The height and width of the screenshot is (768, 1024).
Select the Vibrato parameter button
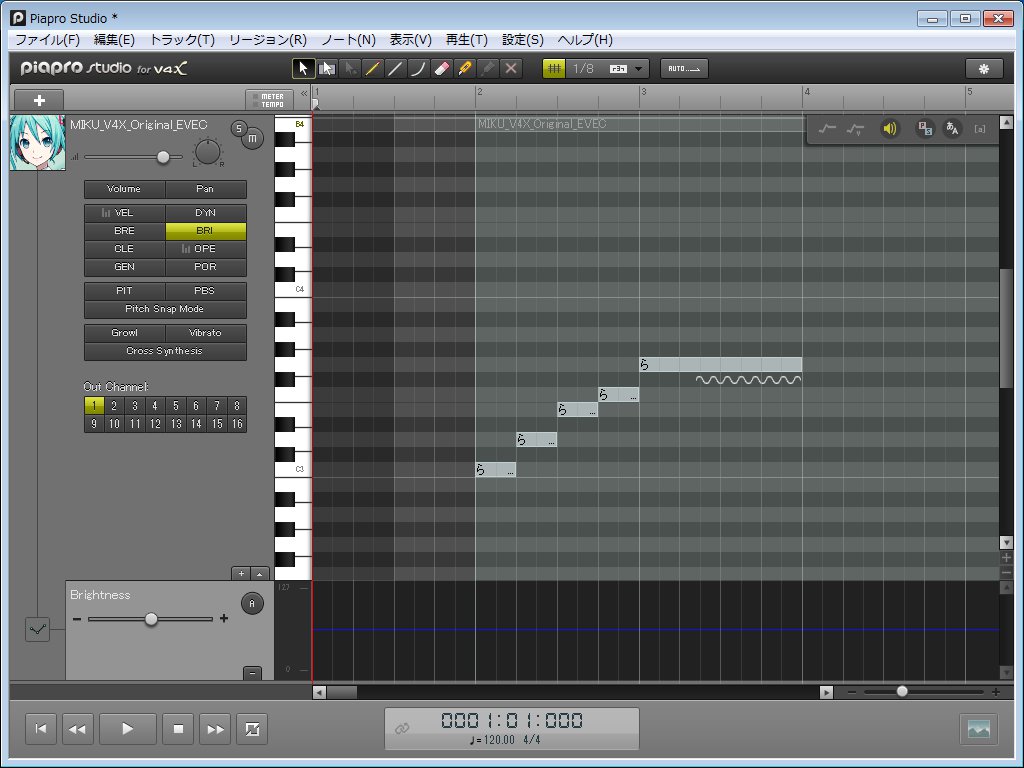tap(205, 333)
